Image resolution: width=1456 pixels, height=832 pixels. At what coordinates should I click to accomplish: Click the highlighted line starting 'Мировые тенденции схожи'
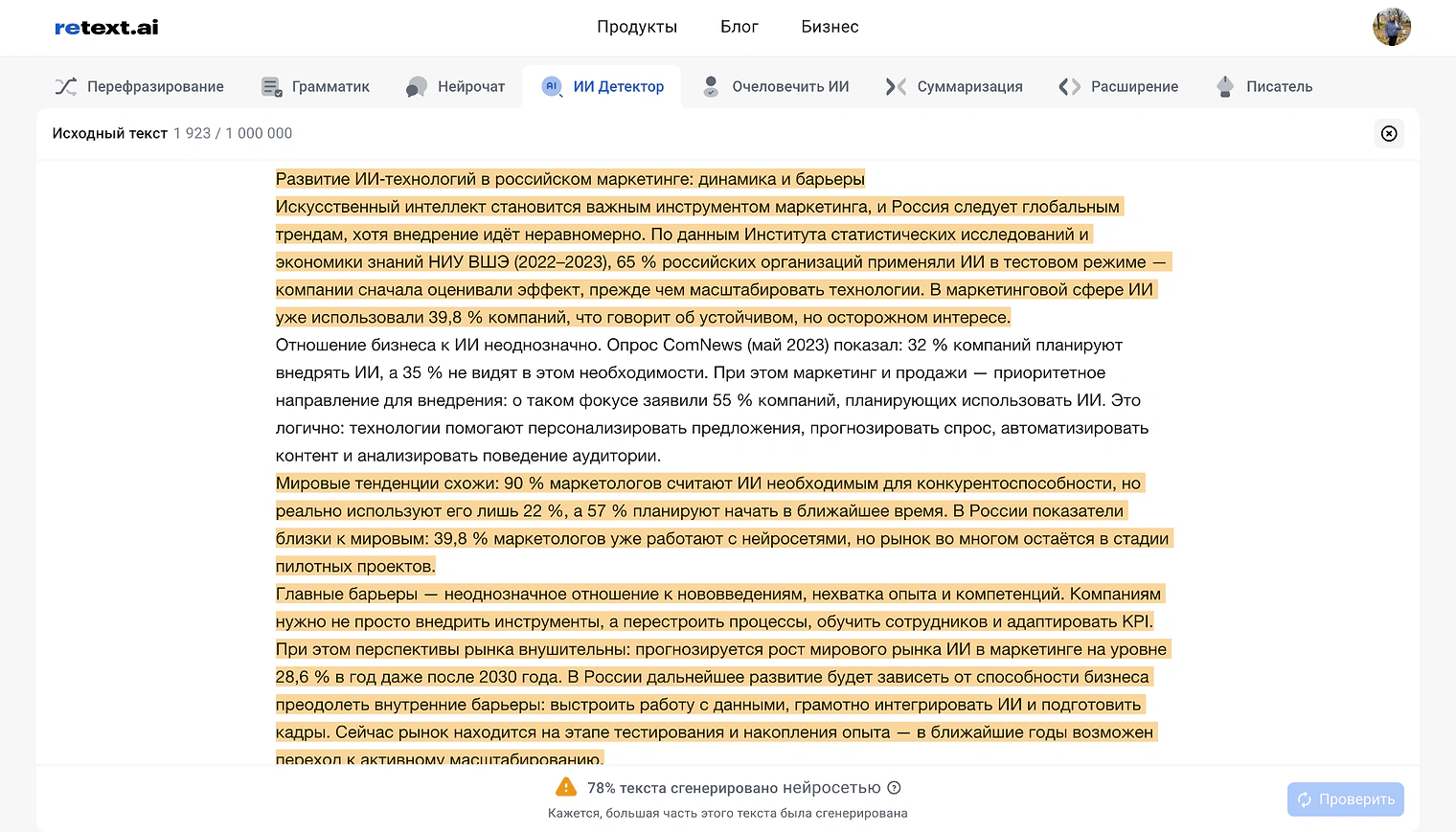click(x=708, y=483)
